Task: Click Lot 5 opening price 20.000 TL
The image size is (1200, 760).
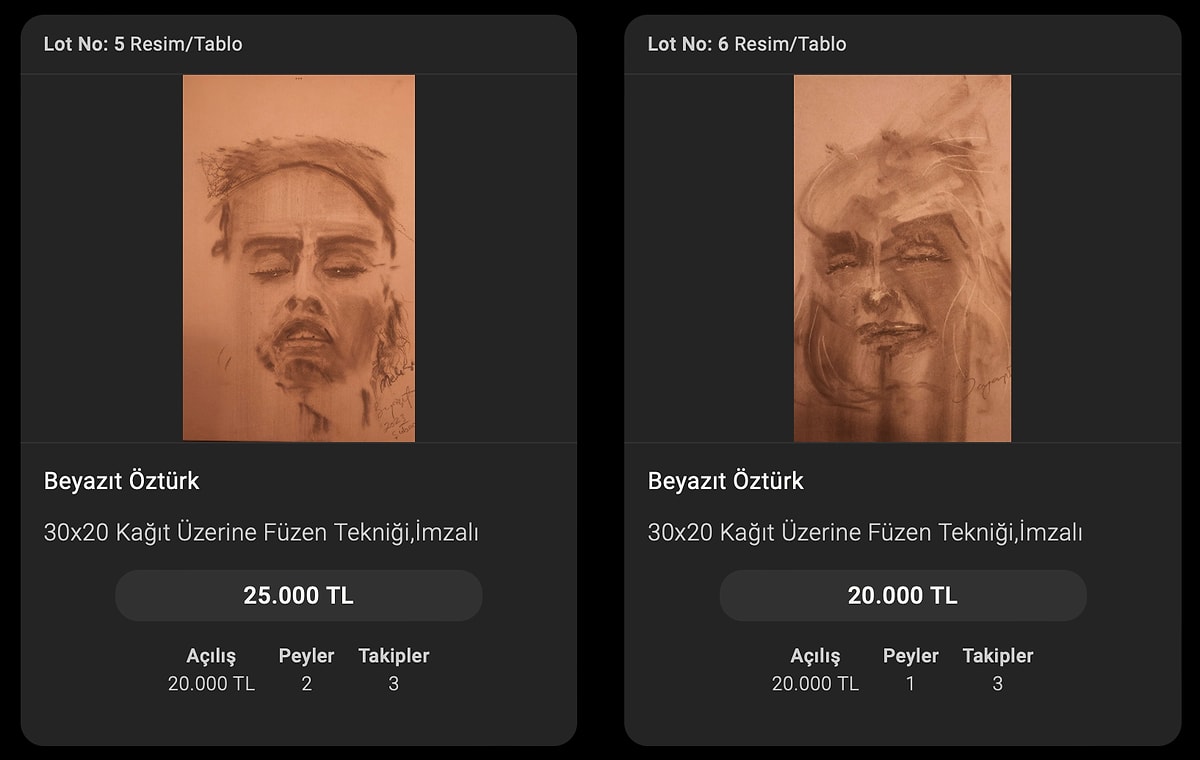Action: pyautogui.click(x=211, y=684)
